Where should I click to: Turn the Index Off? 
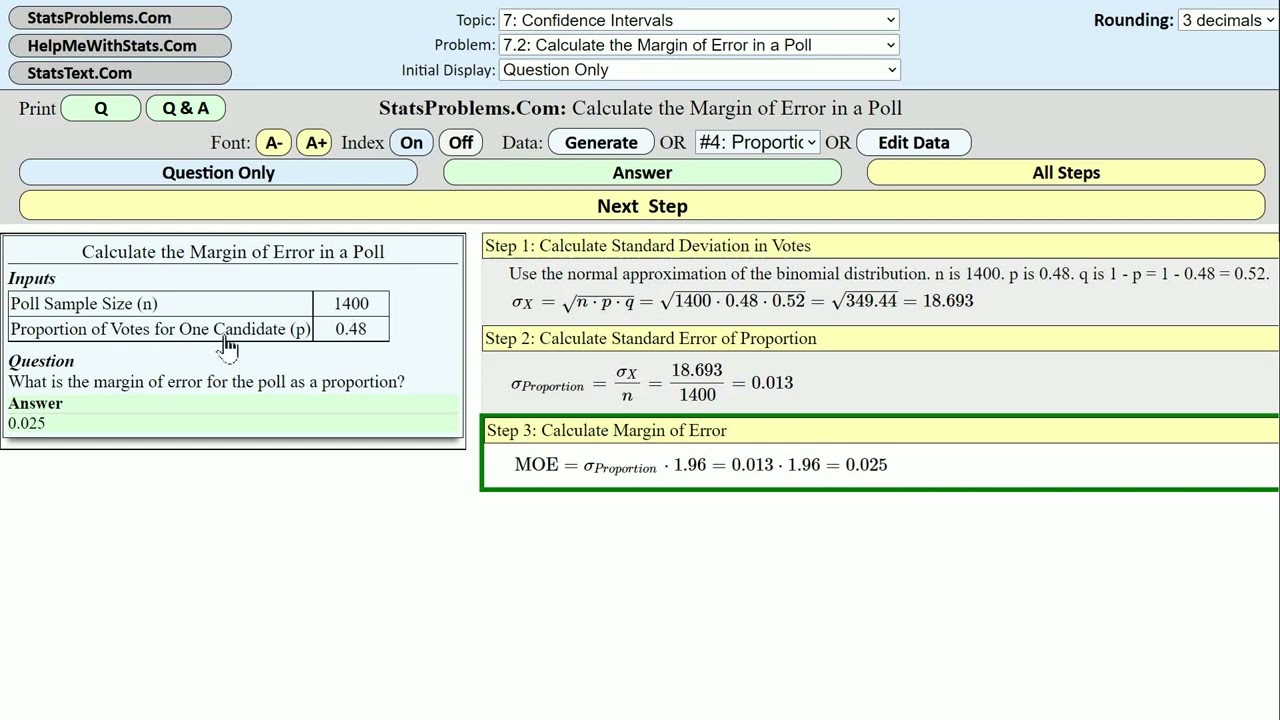460,142
